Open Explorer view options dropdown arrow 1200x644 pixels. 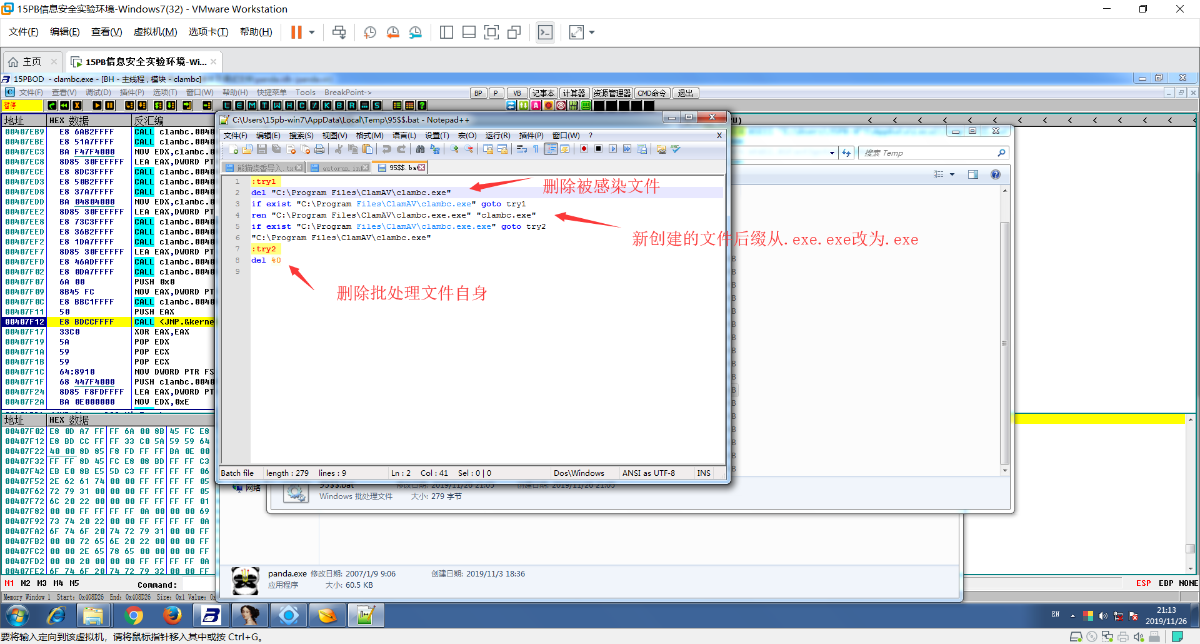tap(953, 175)
